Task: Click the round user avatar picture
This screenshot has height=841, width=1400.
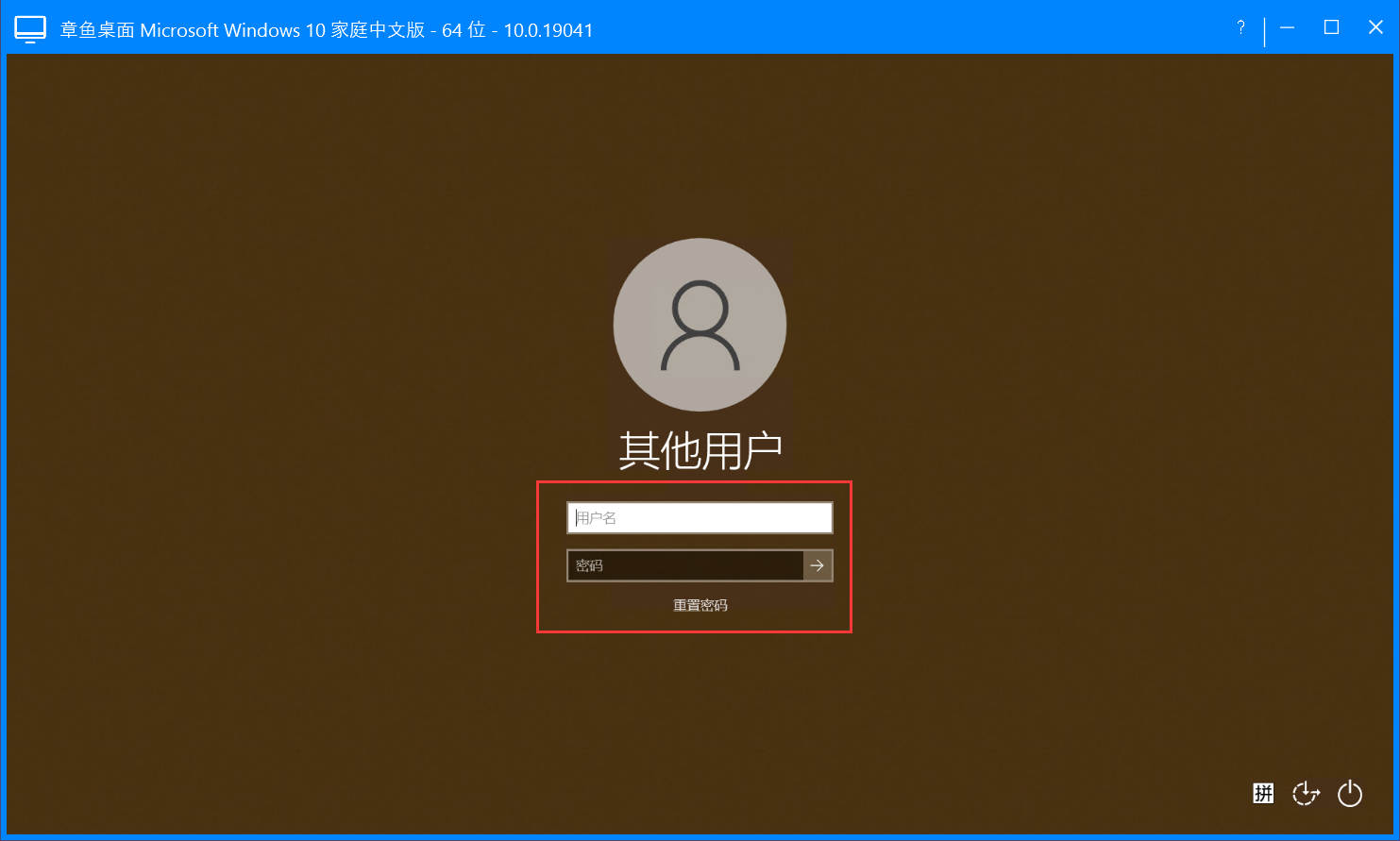Action: click(x=700, y=325)
